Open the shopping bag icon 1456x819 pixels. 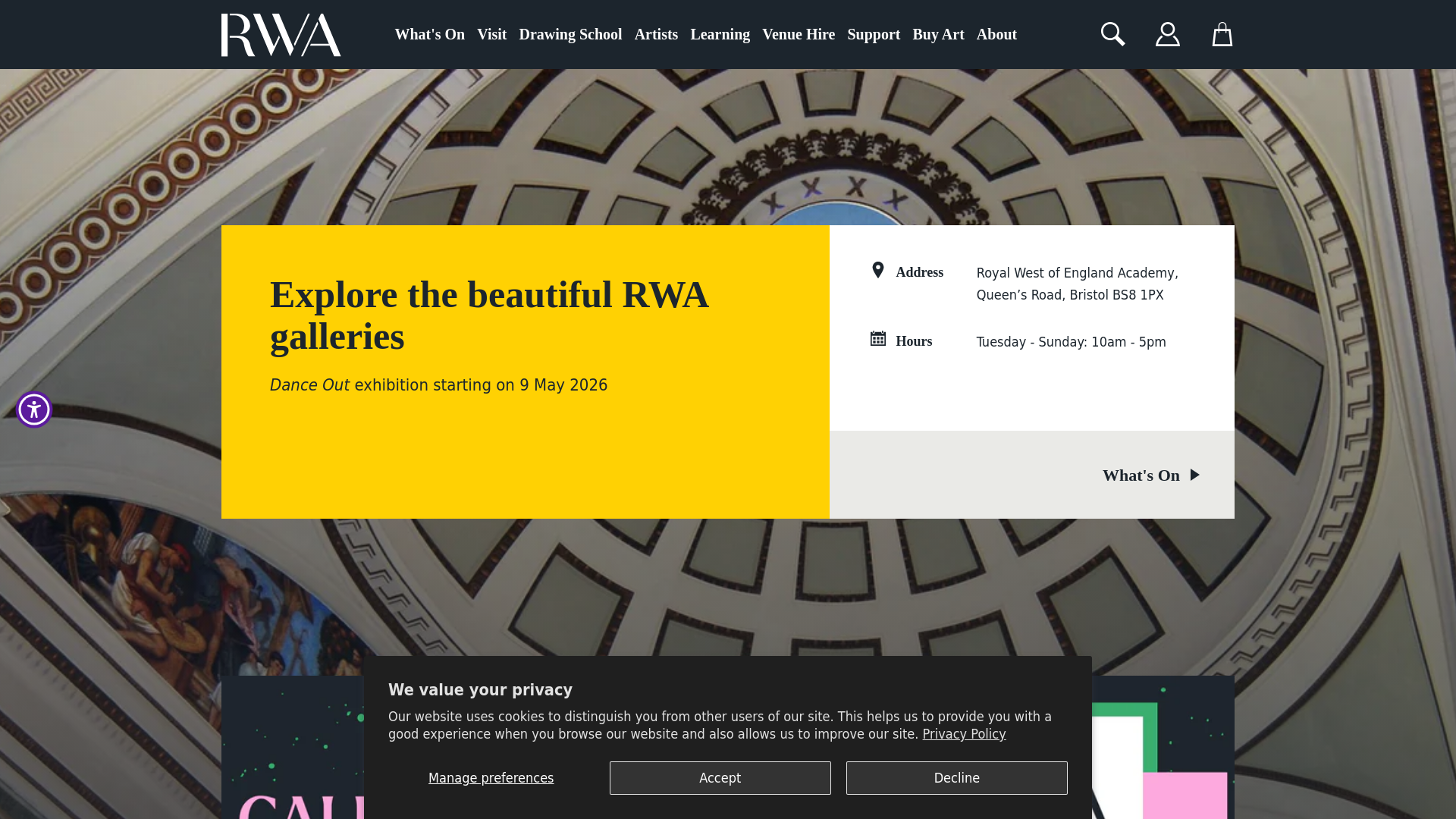[x=1222, y=34]
